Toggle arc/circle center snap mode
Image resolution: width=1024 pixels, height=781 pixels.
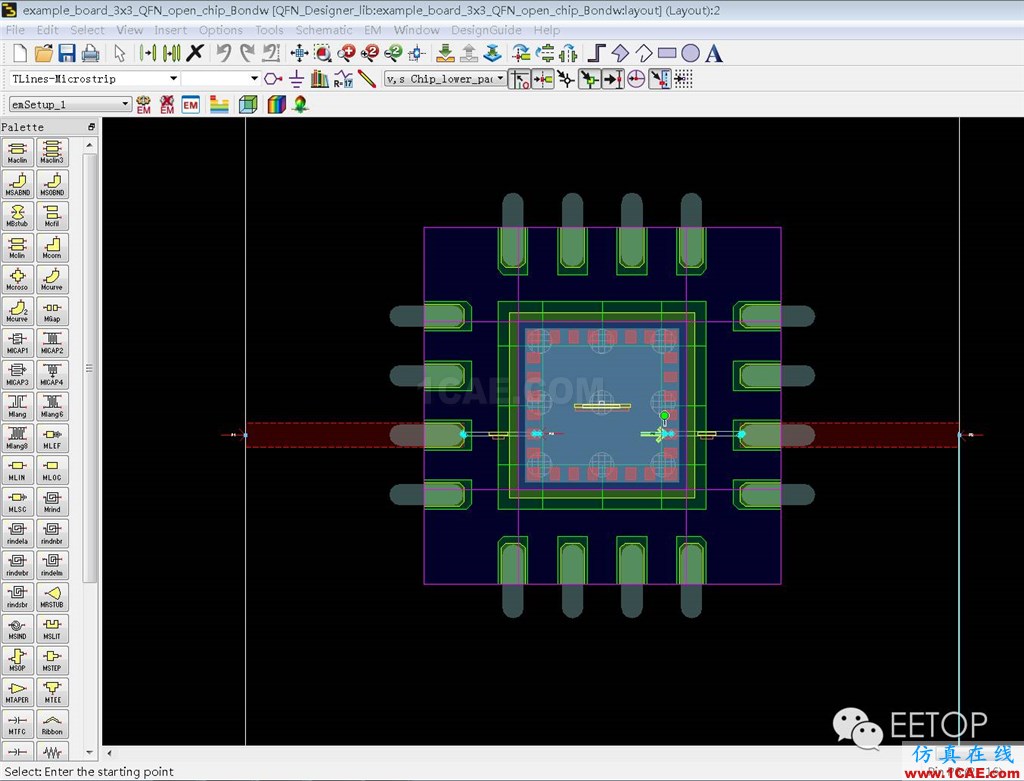point(636,79)
